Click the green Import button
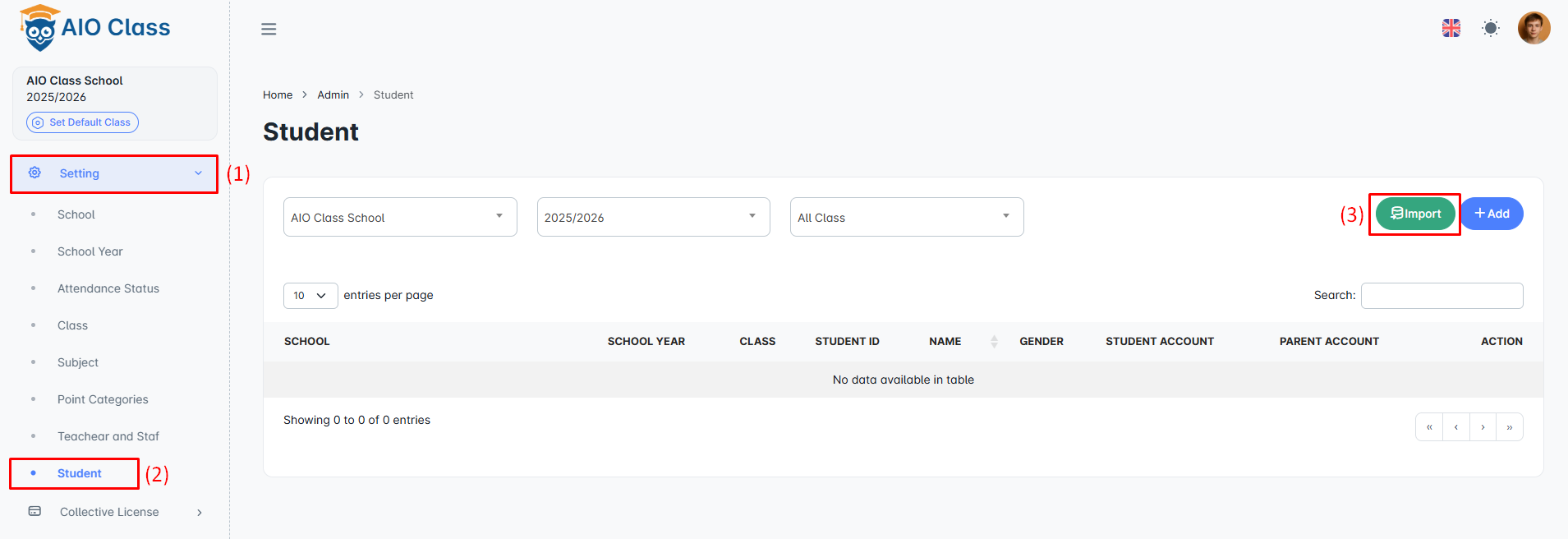 [x=1415, y=214]
